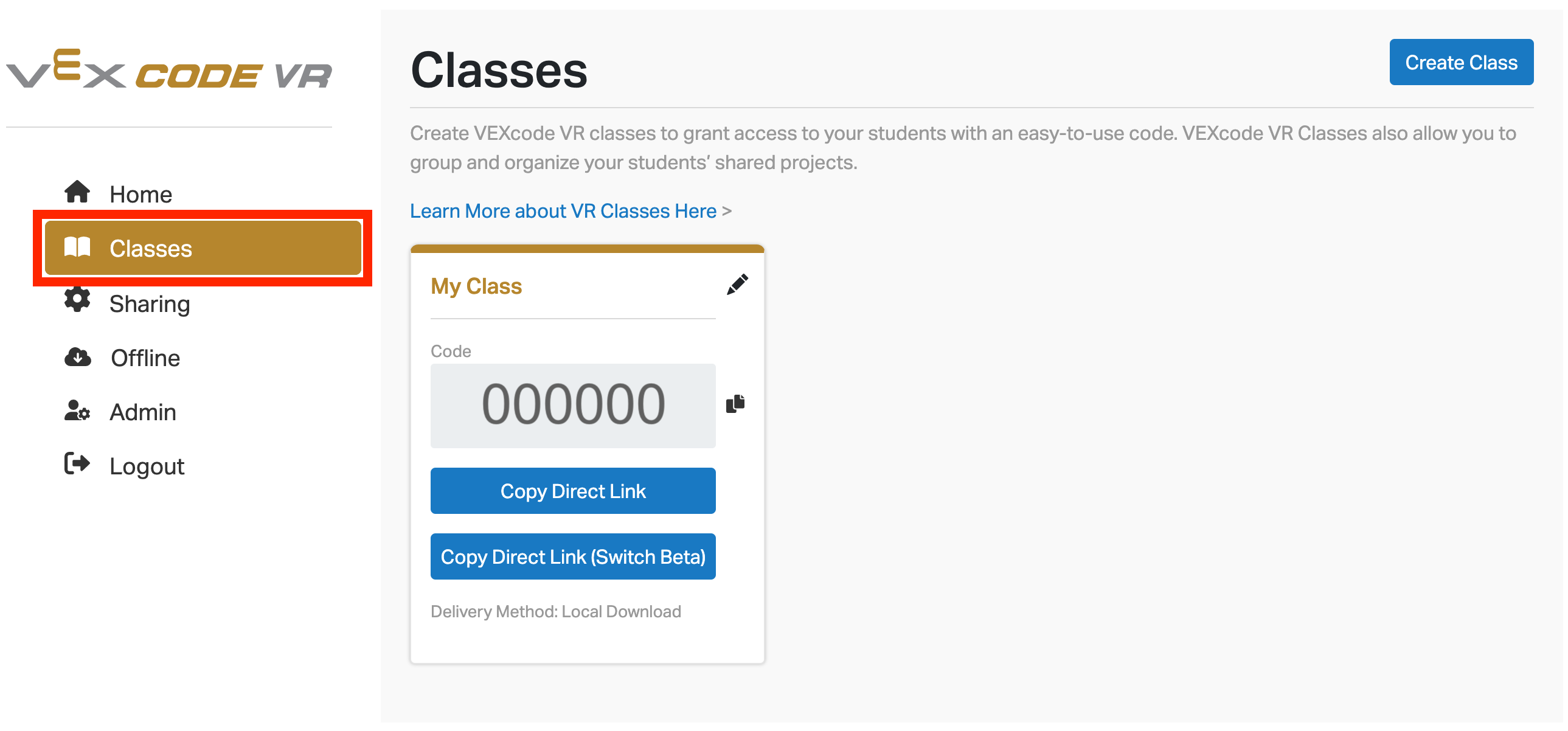Viewport: 1568px width, 731px height.
Task: Click the Logout arrow icon
Action: click(x=77, y=464)
